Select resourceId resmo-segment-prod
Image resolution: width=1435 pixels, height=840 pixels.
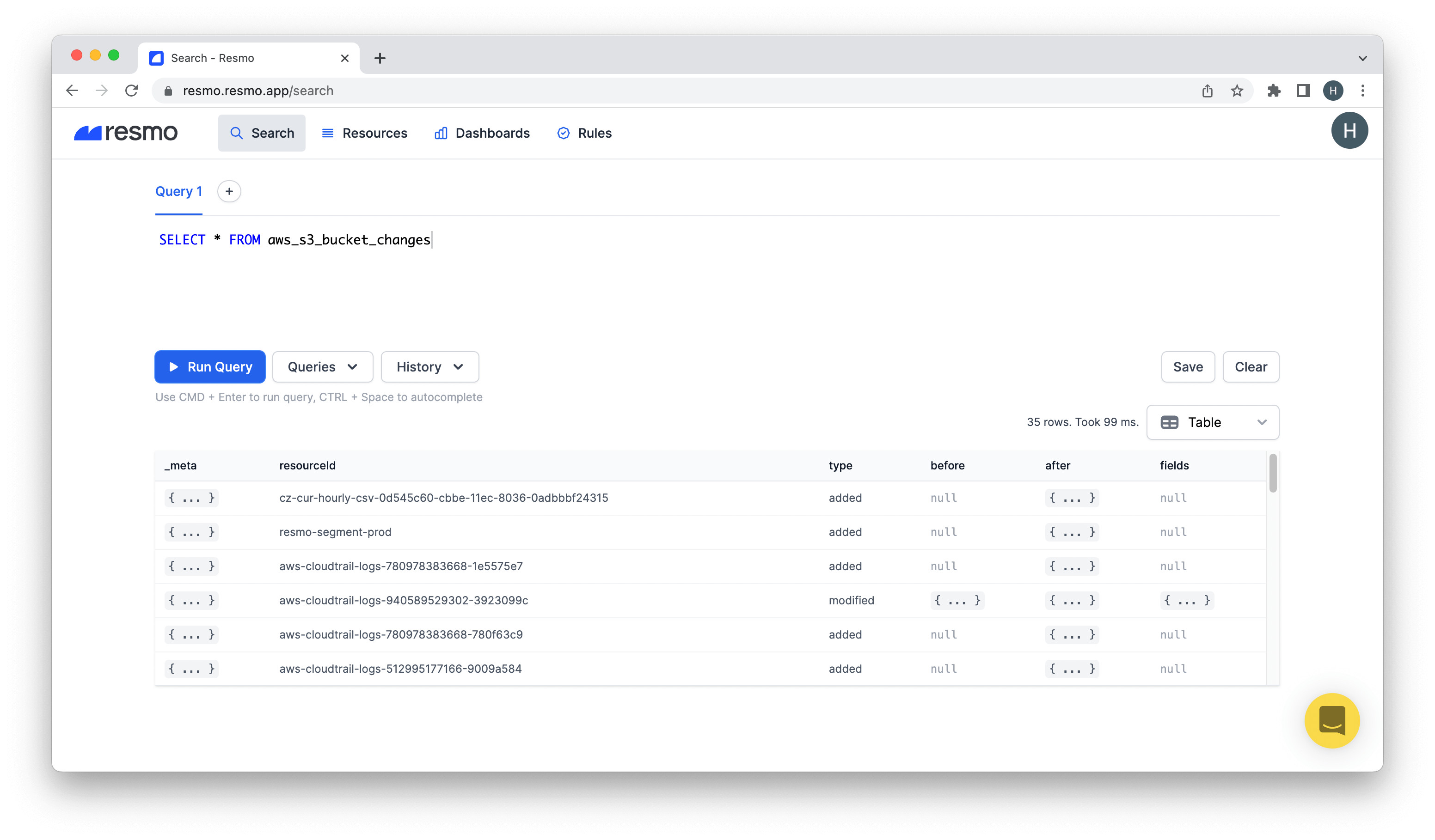335,531
